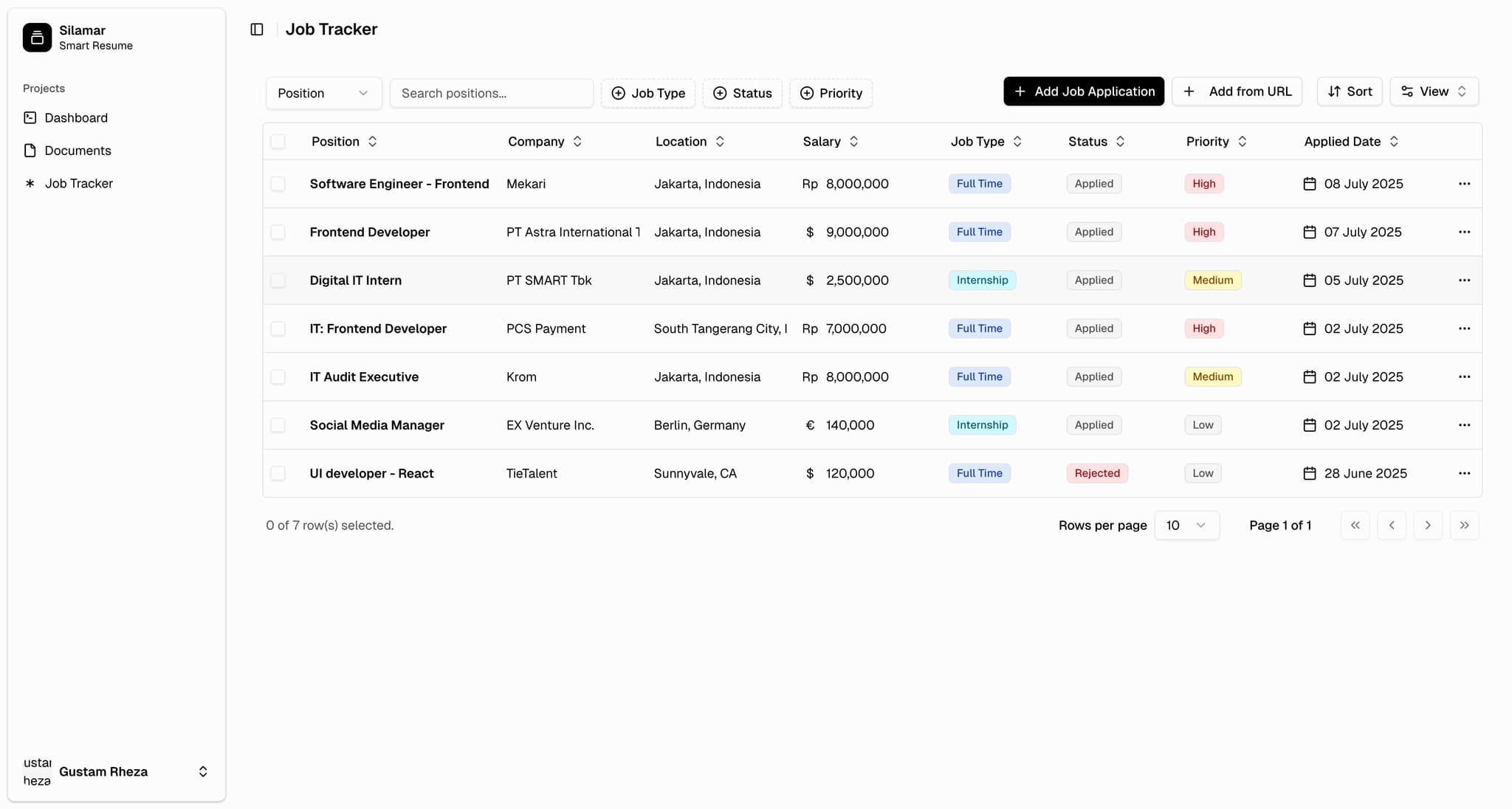Viewport: 1512px width, 809px height.
Task: Open the Position search-field dropdown
Action: pyautogui.click(x=323, y=93)
